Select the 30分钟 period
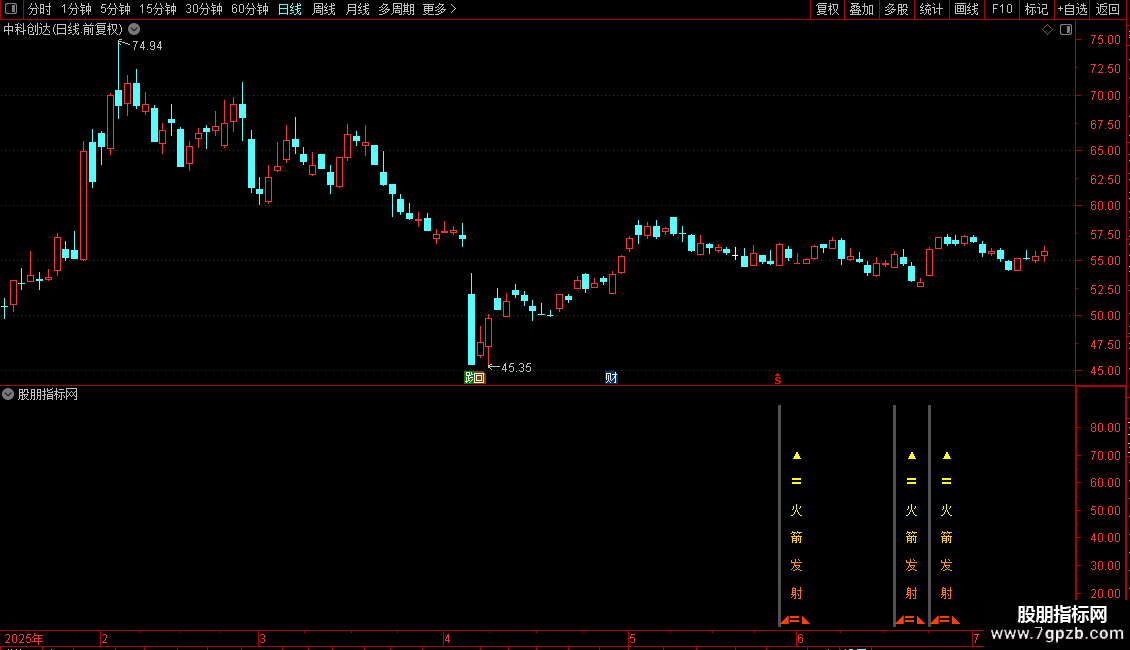The height and width of the screenshot is (650, 1130). pyautogui.click(x=203, y=9)
